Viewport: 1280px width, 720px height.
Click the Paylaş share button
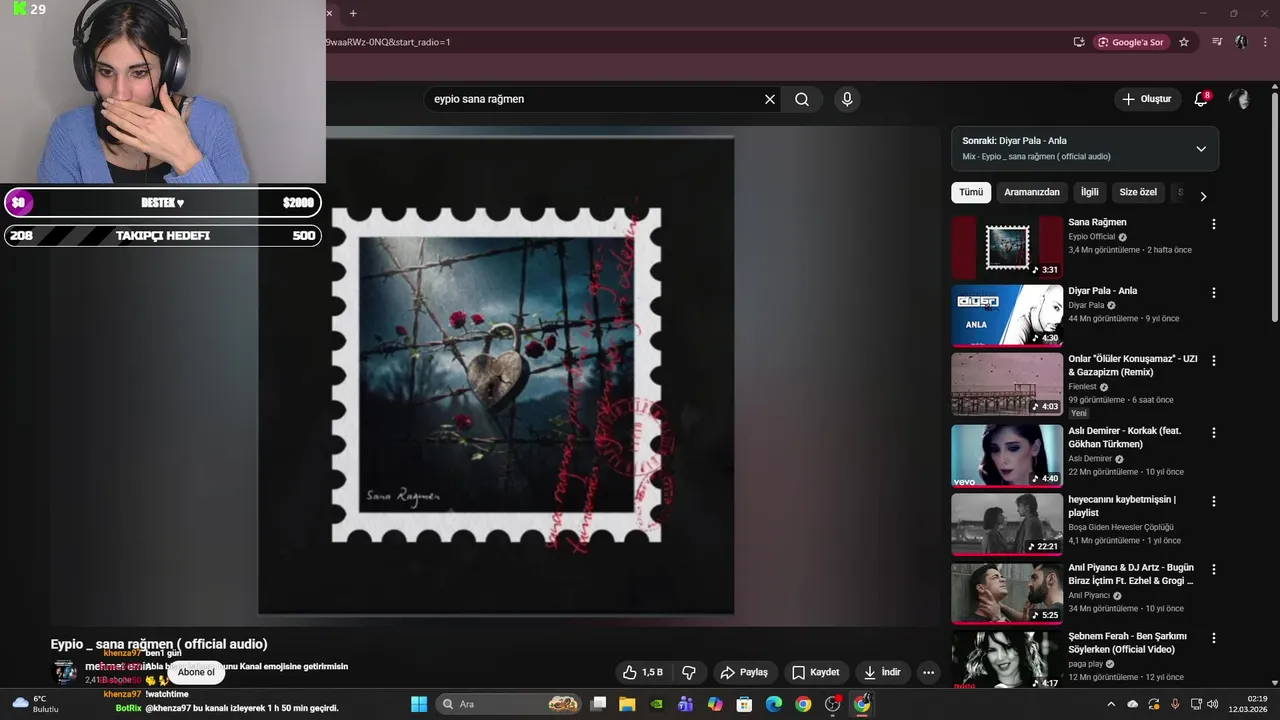click(x=744, y=673)
